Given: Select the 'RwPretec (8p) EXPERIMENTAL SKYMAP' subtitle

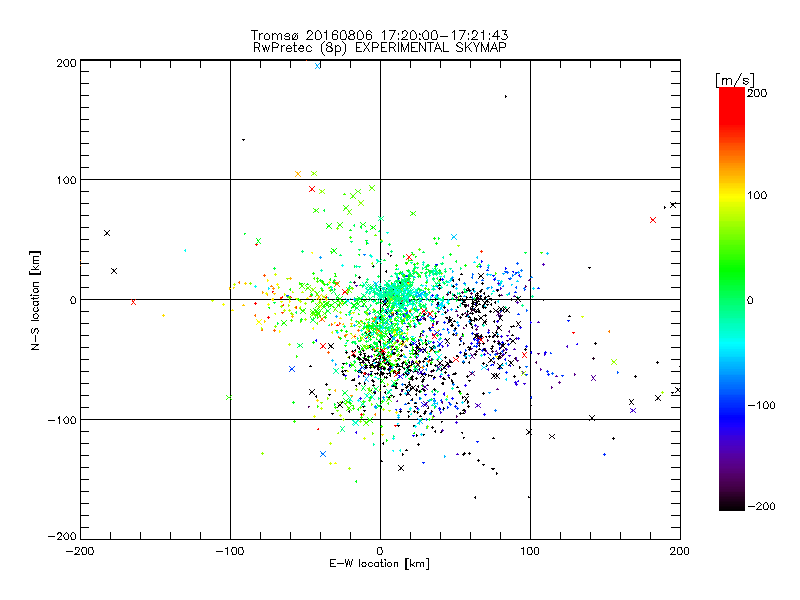Looking at the screenshot, I should [x=380, y=47].
